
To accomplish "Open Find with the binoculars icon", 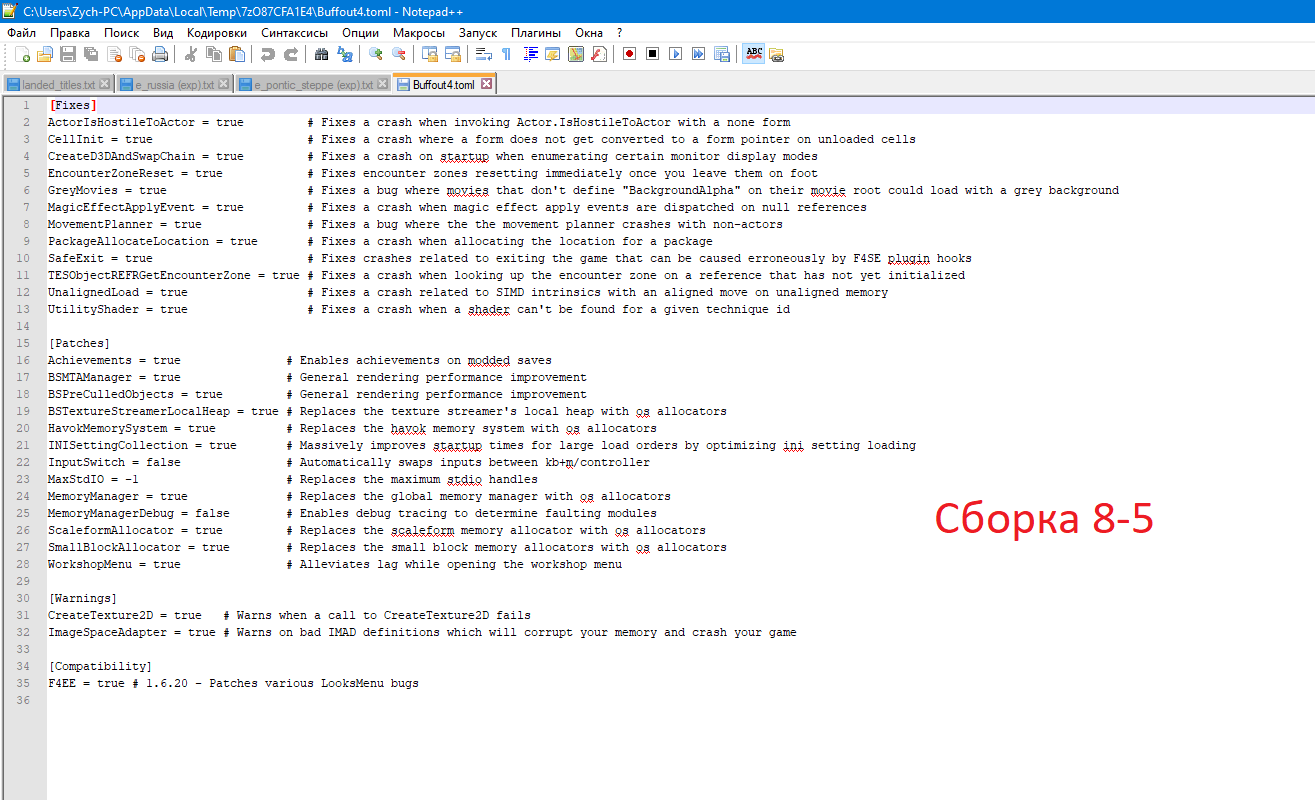I will click(x=321, y=54).
